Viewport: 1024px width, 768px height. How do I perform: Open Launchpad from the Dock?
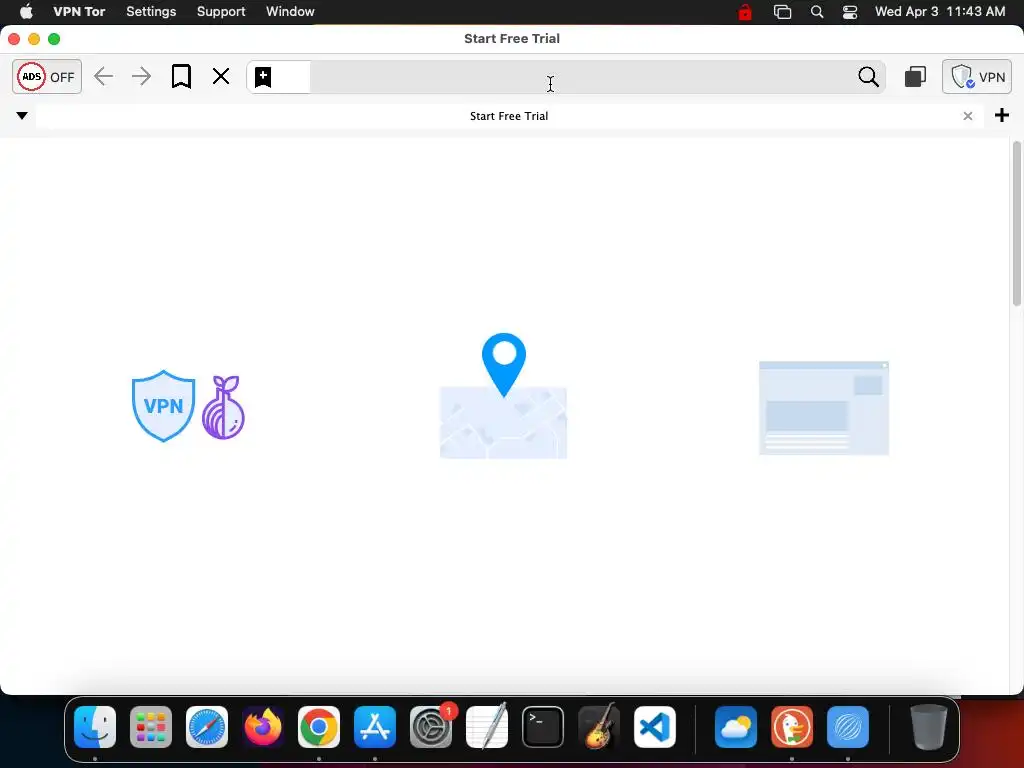[151, 727]
